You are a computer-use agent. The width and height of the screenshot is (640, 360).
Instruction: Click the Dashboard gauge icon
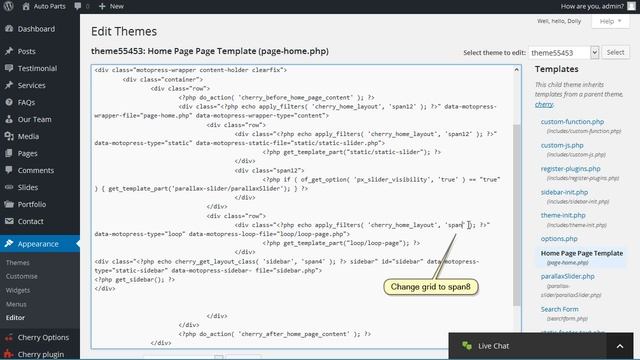coord(9,29)
